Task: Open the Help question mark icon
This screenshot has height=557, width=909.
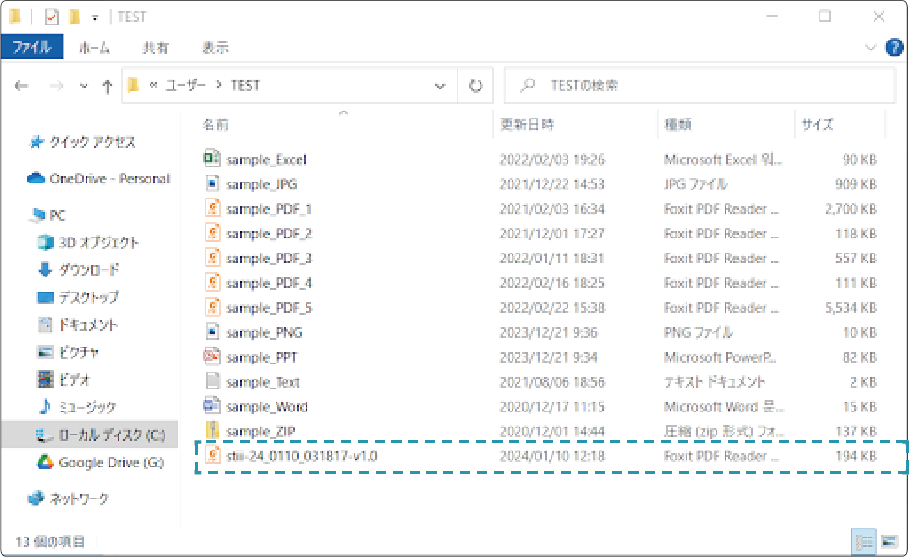Action: pos(894,47)
